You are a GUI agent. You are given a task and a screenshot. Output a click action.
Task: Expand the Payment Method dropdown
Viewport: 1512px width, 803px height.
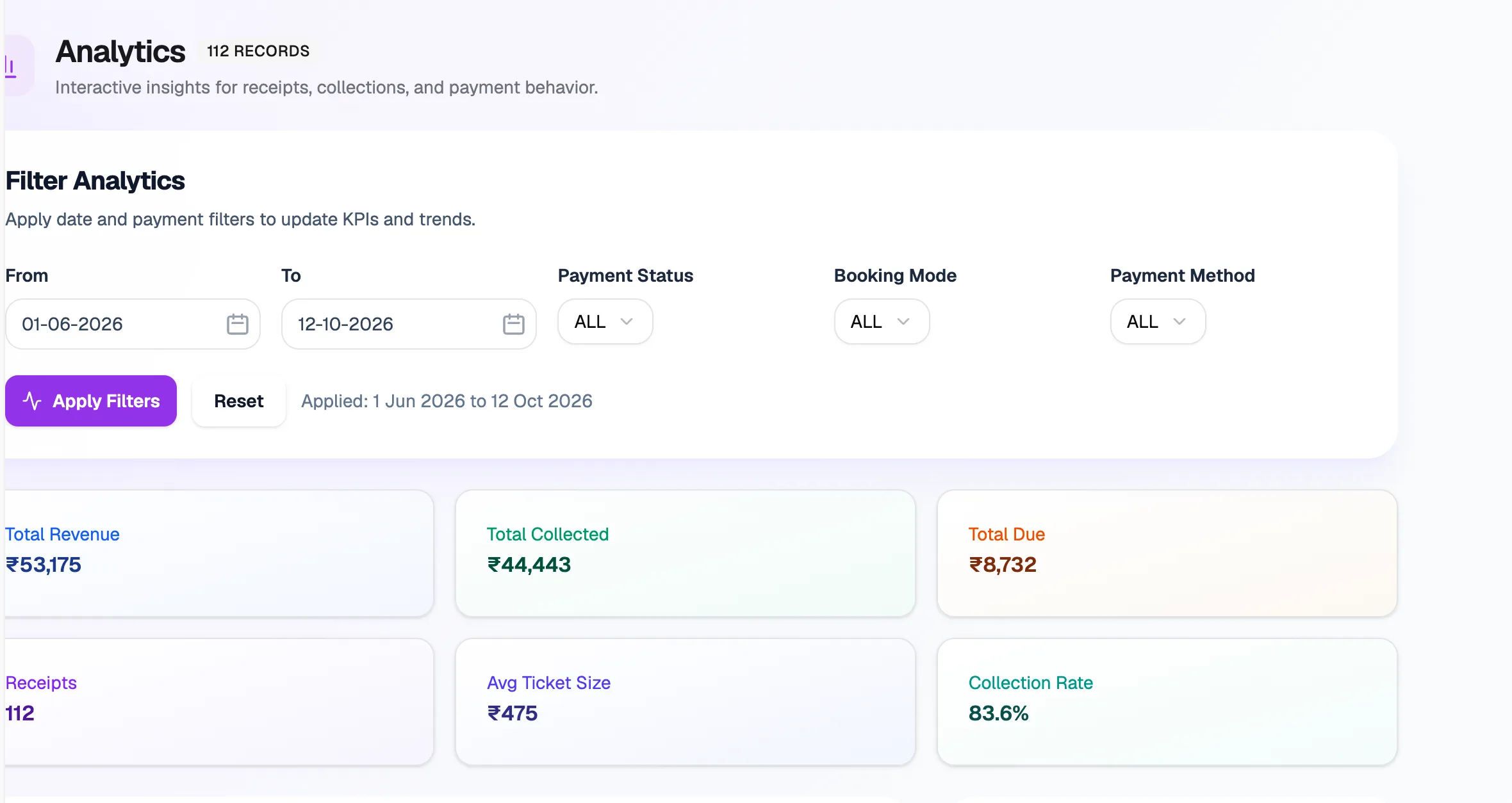pos(1158,321)
